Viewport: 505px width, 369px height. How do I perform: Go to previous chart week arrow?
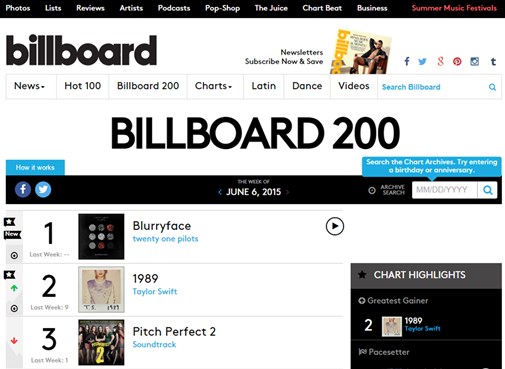coord(220,192)
